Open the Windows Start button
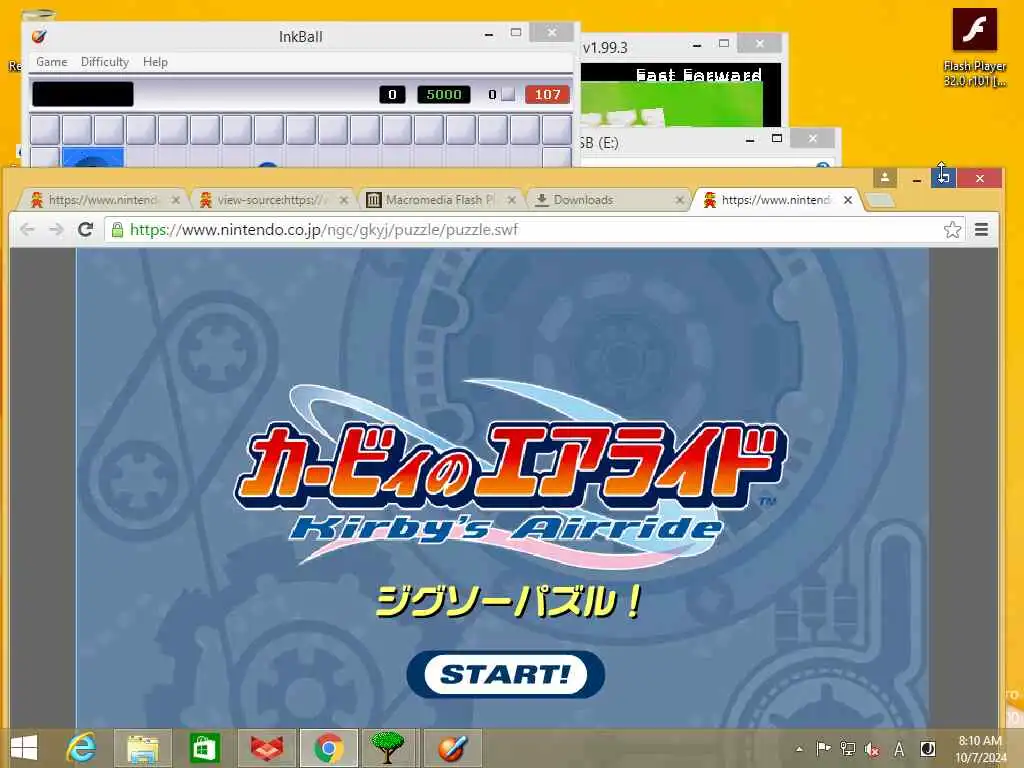 coord(24,748)
